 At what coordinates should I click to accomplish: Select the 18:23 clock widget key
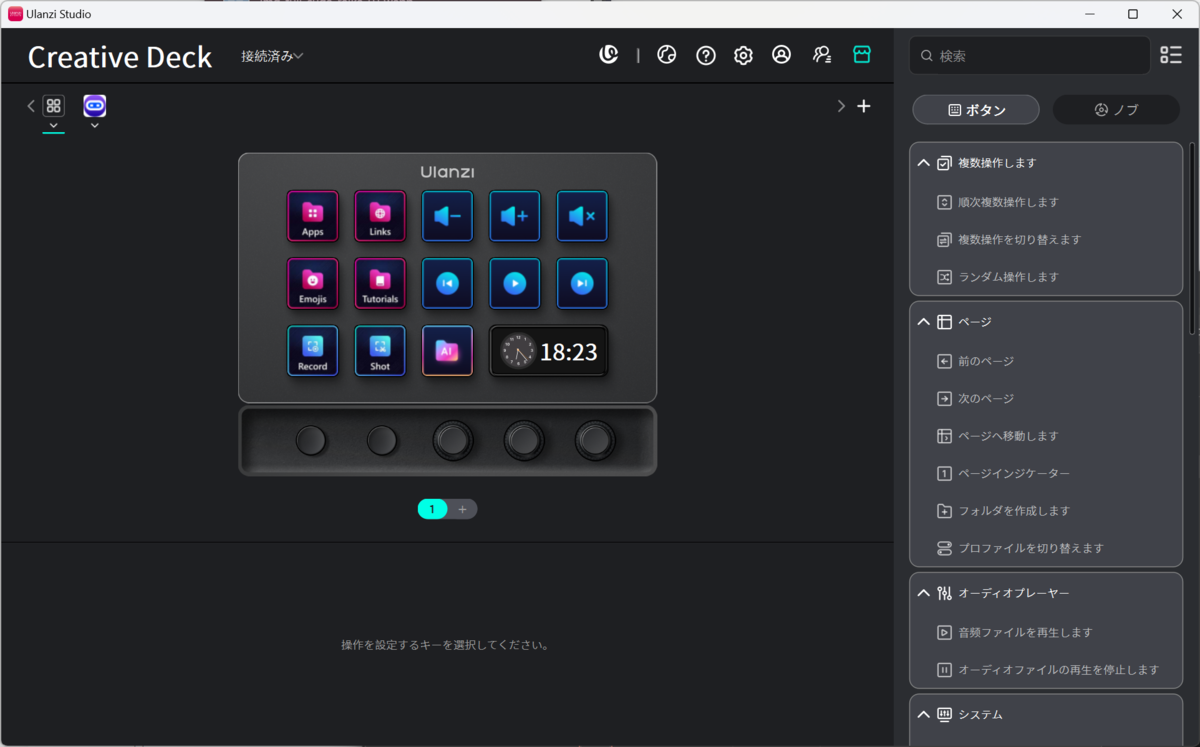pos(548,351)
